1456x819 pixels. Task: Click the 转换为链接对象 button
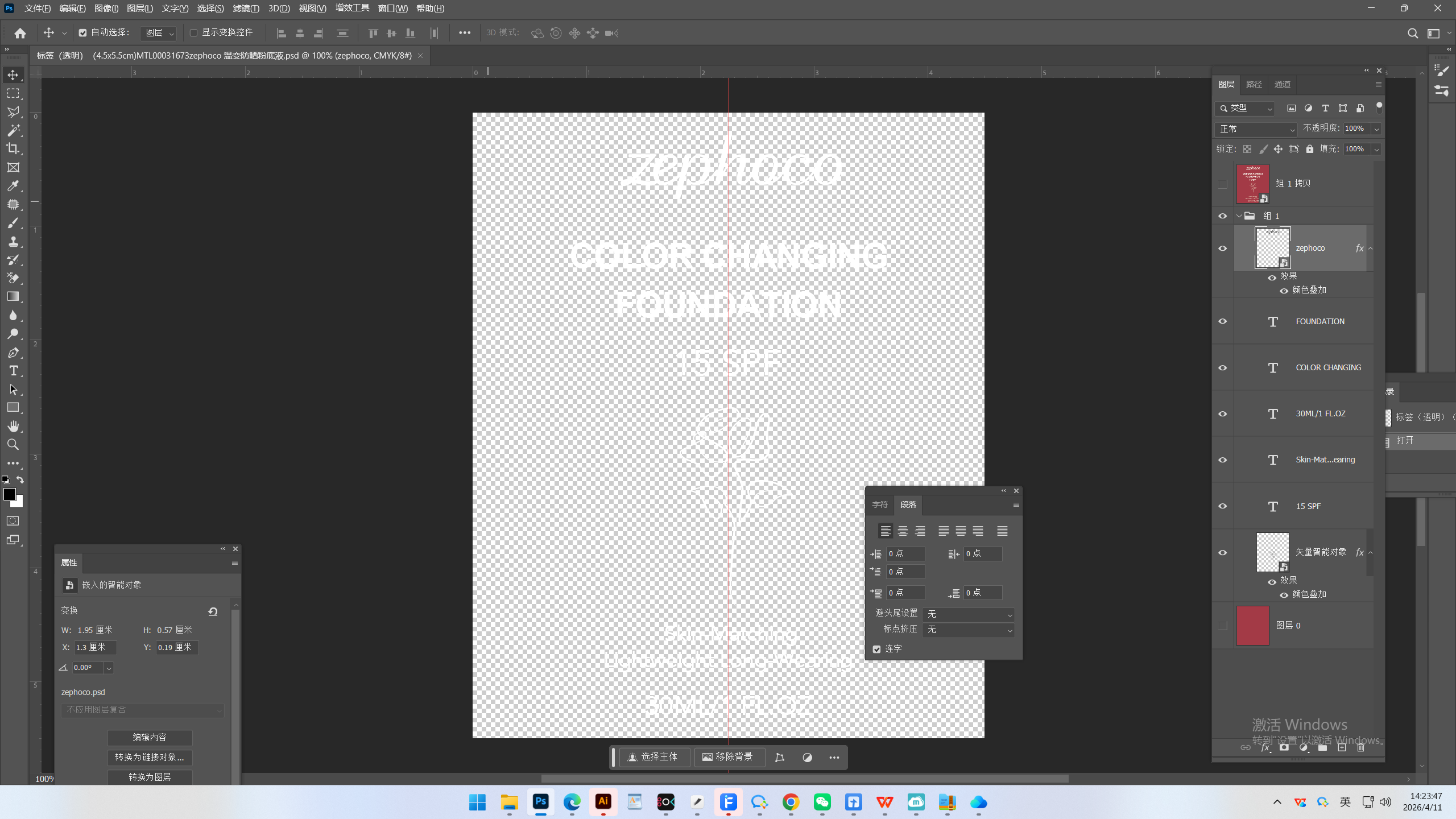[150, 758]
